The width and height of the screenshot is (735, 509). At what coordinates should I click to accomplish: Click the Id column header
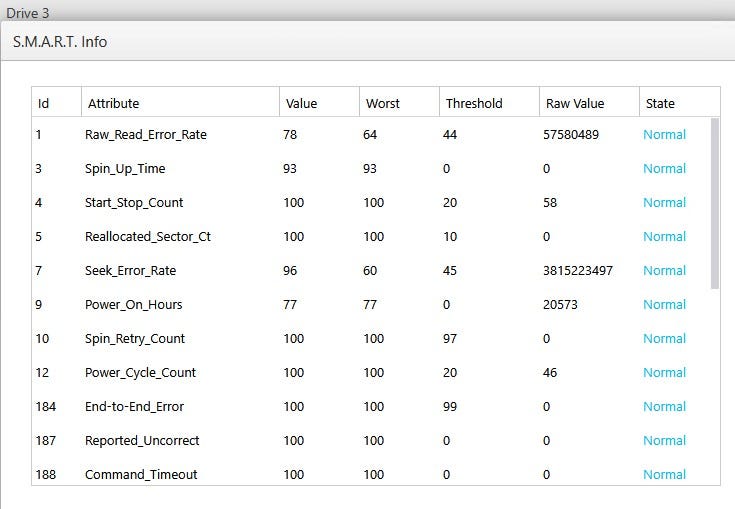(44, 103)
